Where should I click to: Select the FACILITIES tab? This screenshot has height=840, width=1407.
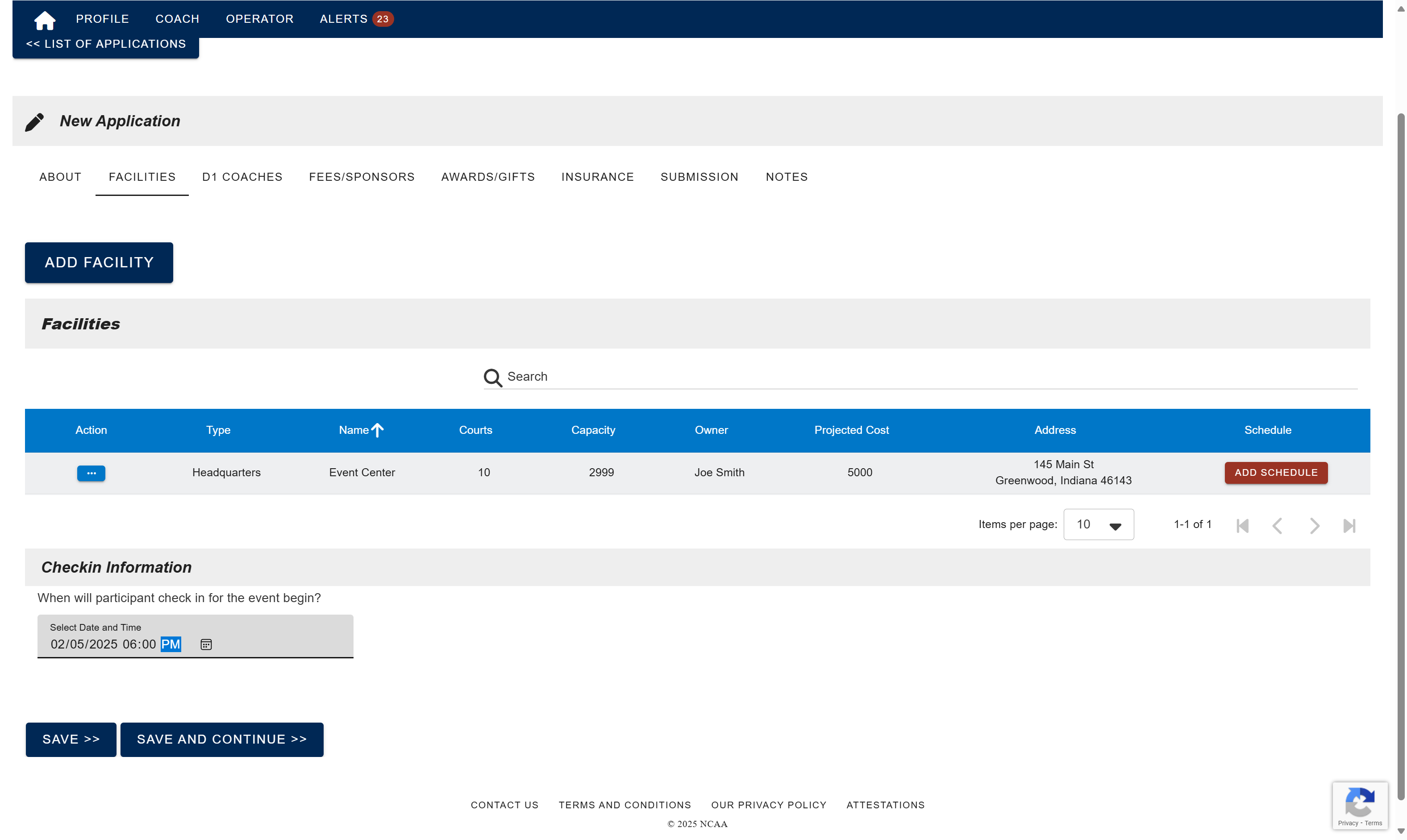click(142, 177)
